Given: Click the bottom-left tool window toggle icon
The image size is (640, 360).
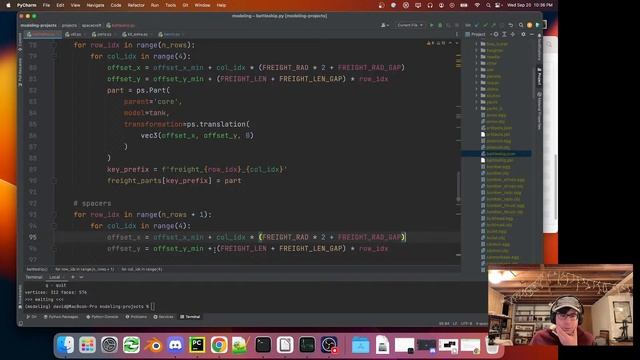Looking at the screenshot, I should coord(21,324).
